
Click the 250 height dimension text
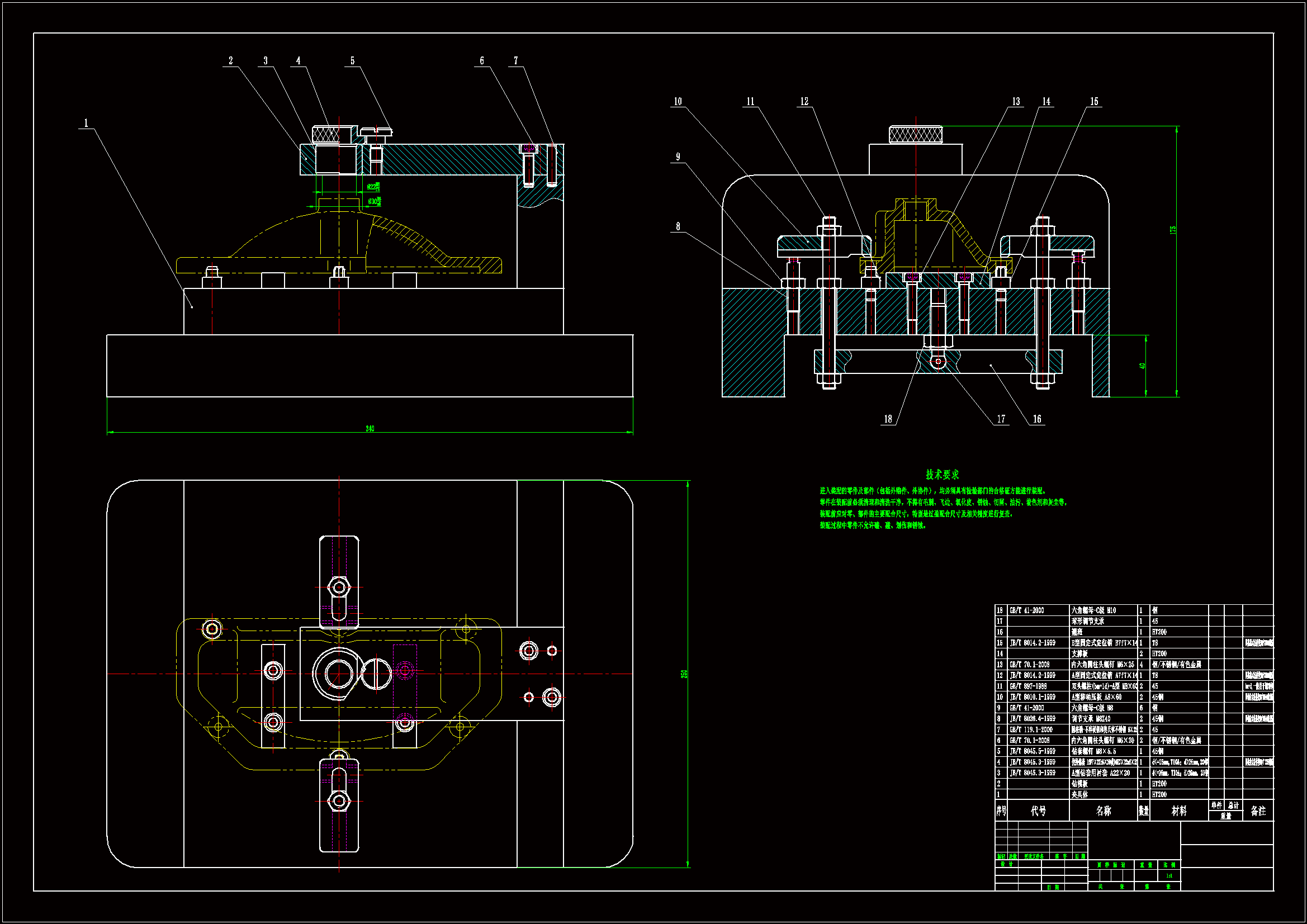(684, 674)
